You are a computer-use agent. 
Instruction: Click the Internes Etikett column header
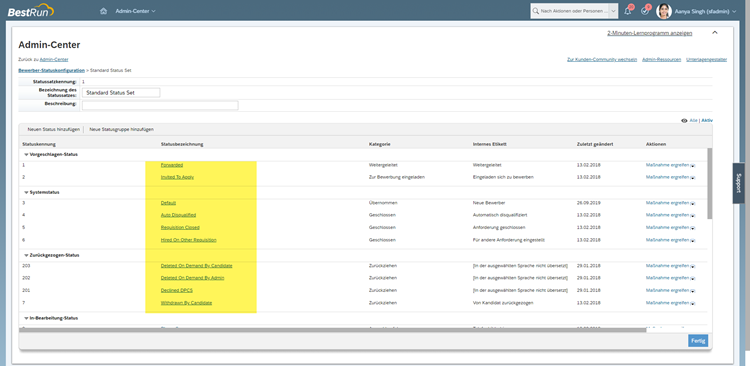point(490,144)
